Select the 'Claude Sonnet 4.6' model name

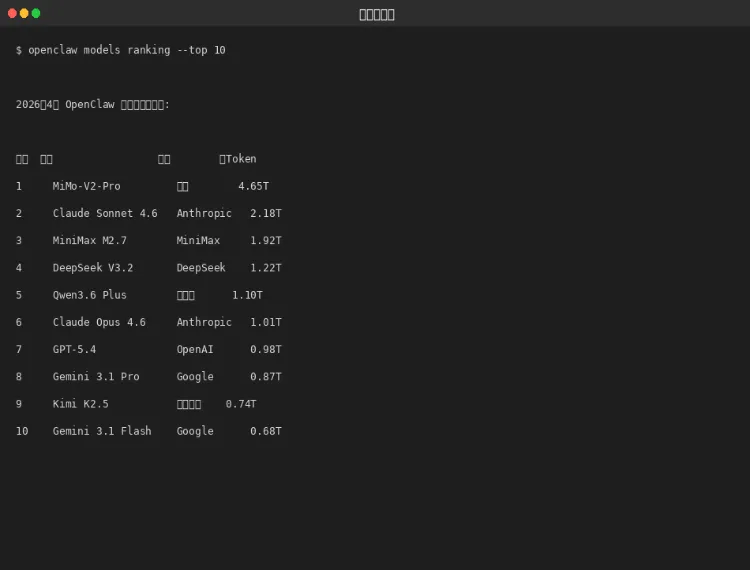tap(105, 213)
